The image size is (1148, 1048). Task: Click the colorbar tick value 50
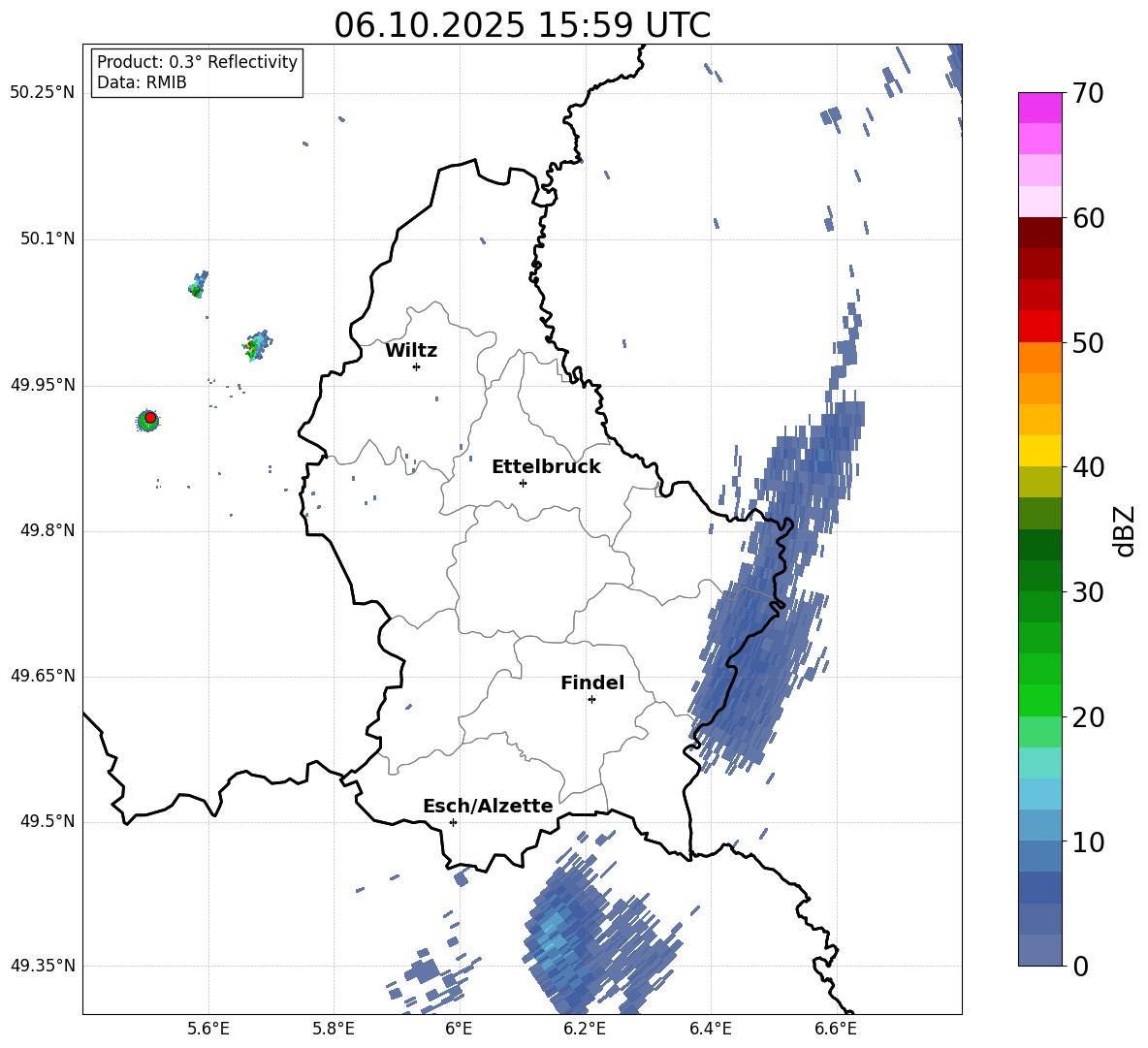tap(1088, 342)
